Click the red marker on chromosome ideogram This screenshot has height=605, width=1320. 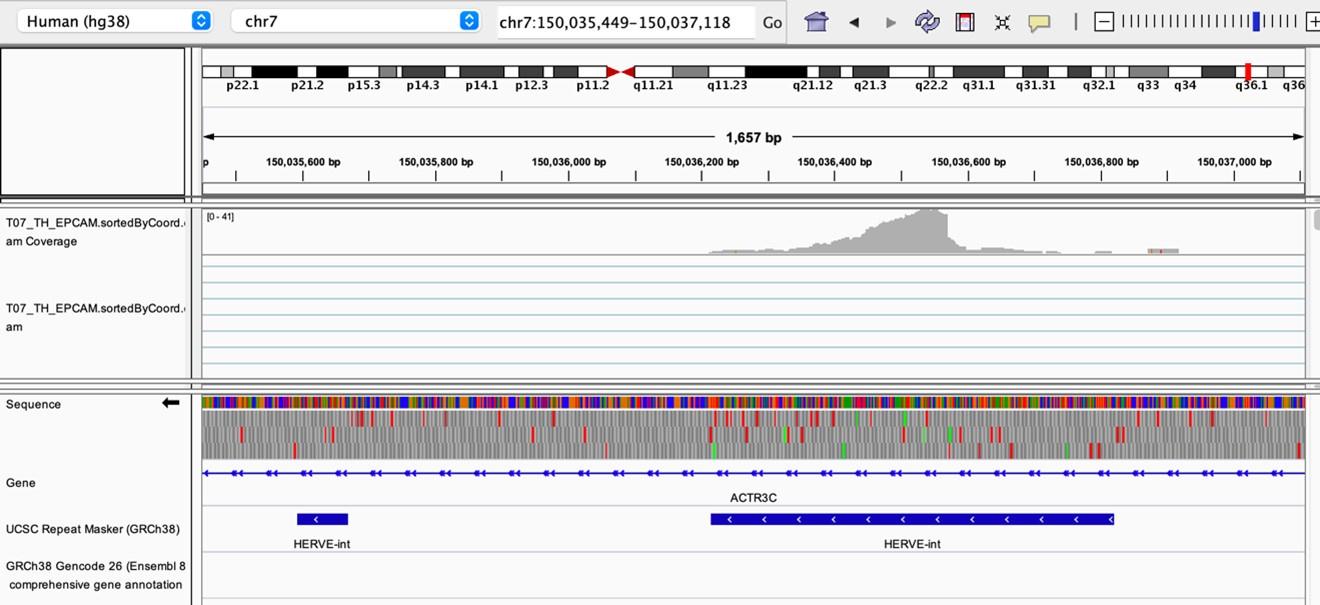[x=1247, y=71]
